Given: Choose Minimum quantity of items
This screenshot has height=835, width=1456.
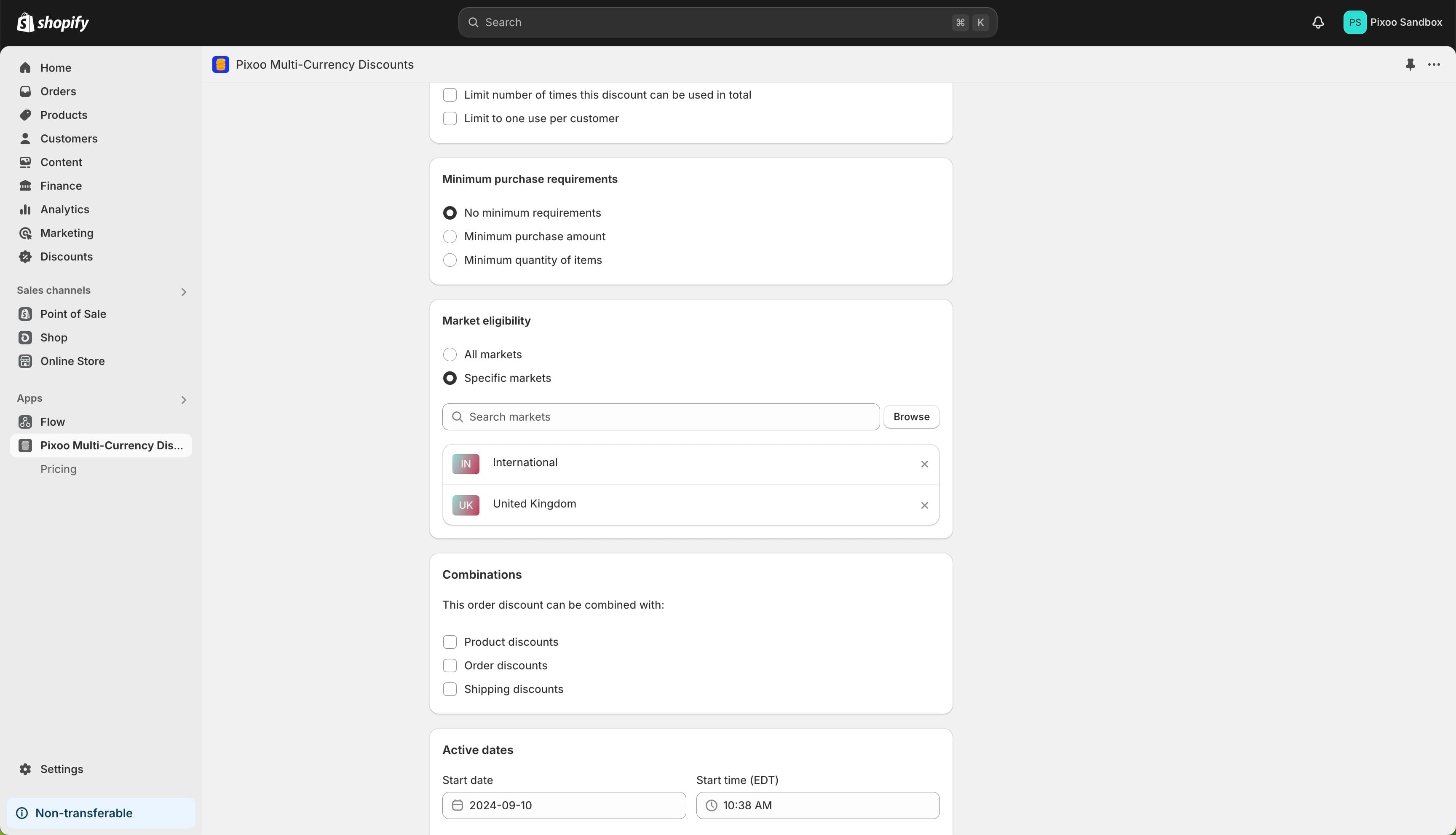Looking at the screenshot, I should pos(450,260).
